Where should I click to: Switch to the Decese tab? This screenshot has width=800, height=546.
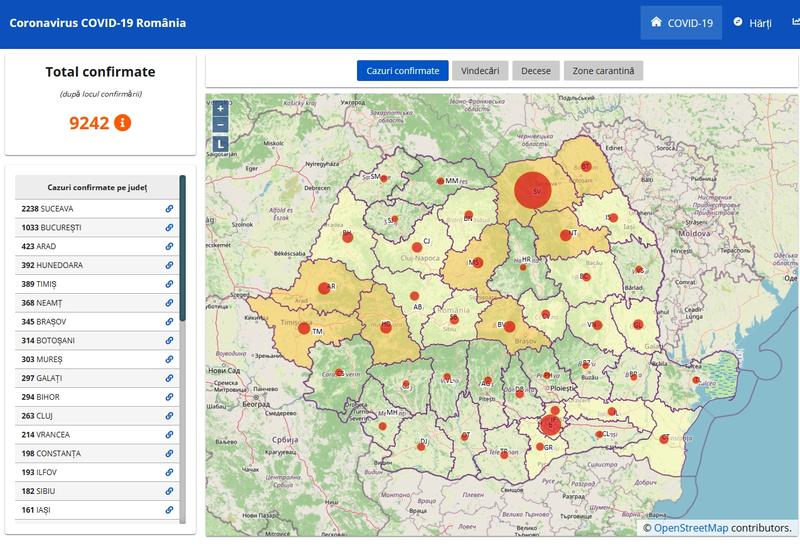tap(537, 71)
